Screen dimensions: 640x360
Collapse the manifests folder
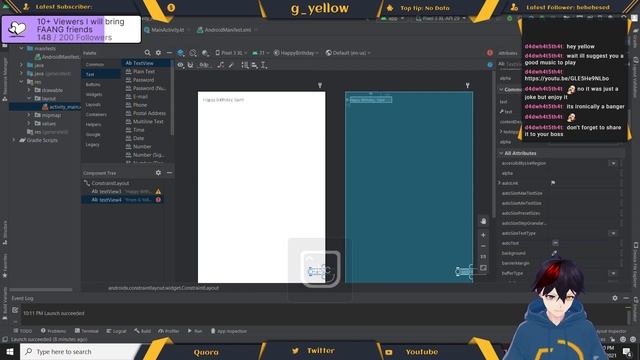(x=21, y=48)
